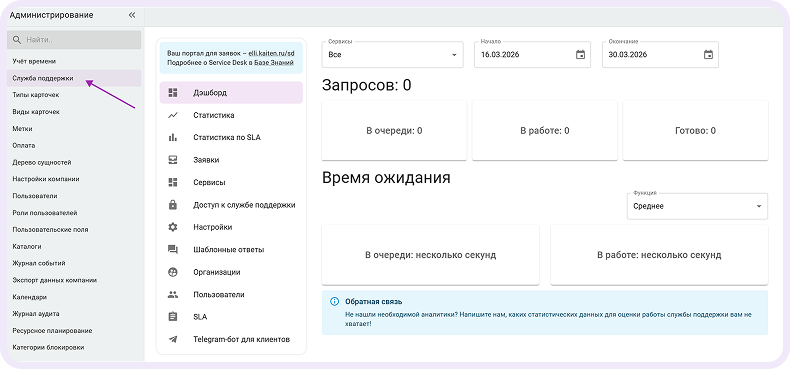Go to Сервисы menu item
790x369 pixels.
(231, 182)
